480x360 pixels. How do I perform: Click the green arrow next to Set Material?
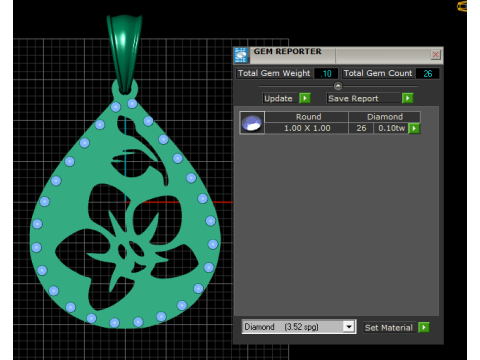pyautogui.click(x=424, y=327)
